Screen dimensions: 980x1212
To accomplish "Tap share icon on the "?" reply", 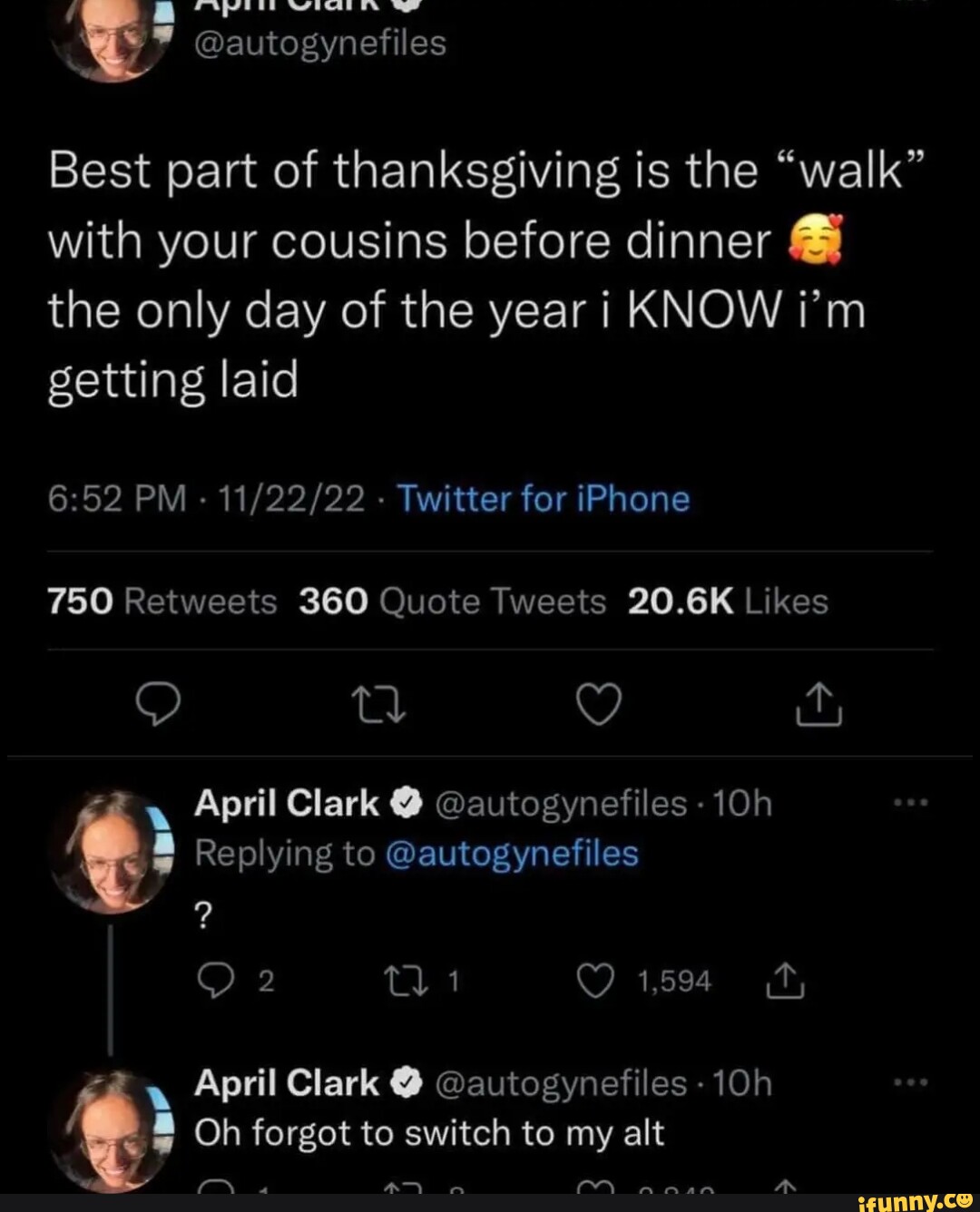I will (787, 982).
